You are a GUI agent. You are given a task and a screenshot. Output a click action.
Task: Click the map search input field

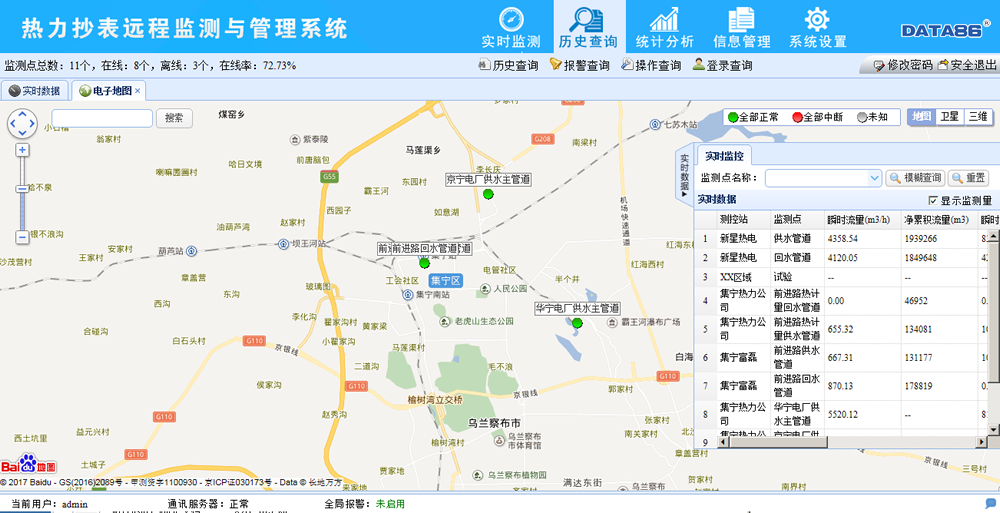click(101, 118)
